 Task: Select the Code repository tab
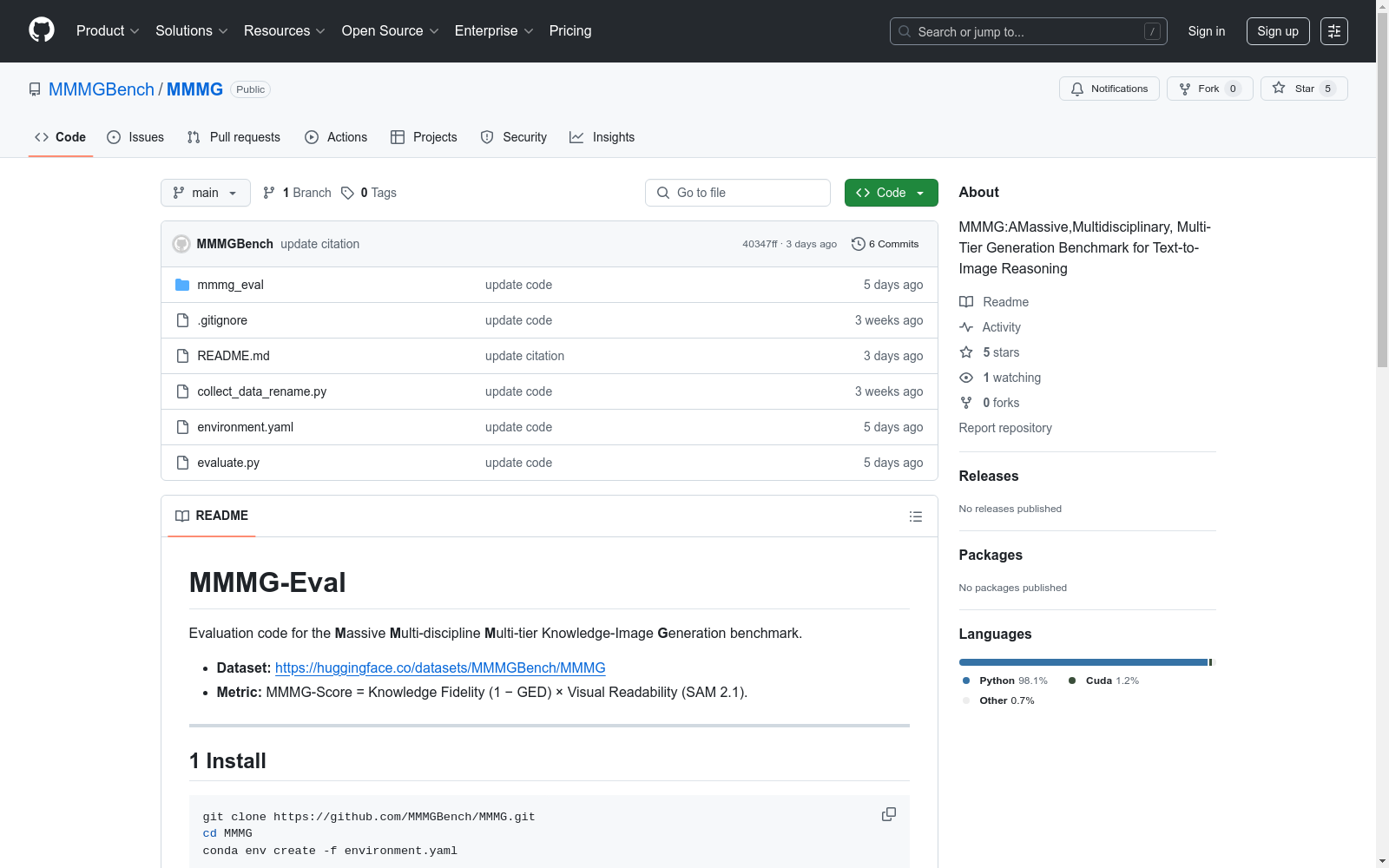(61, 137)
